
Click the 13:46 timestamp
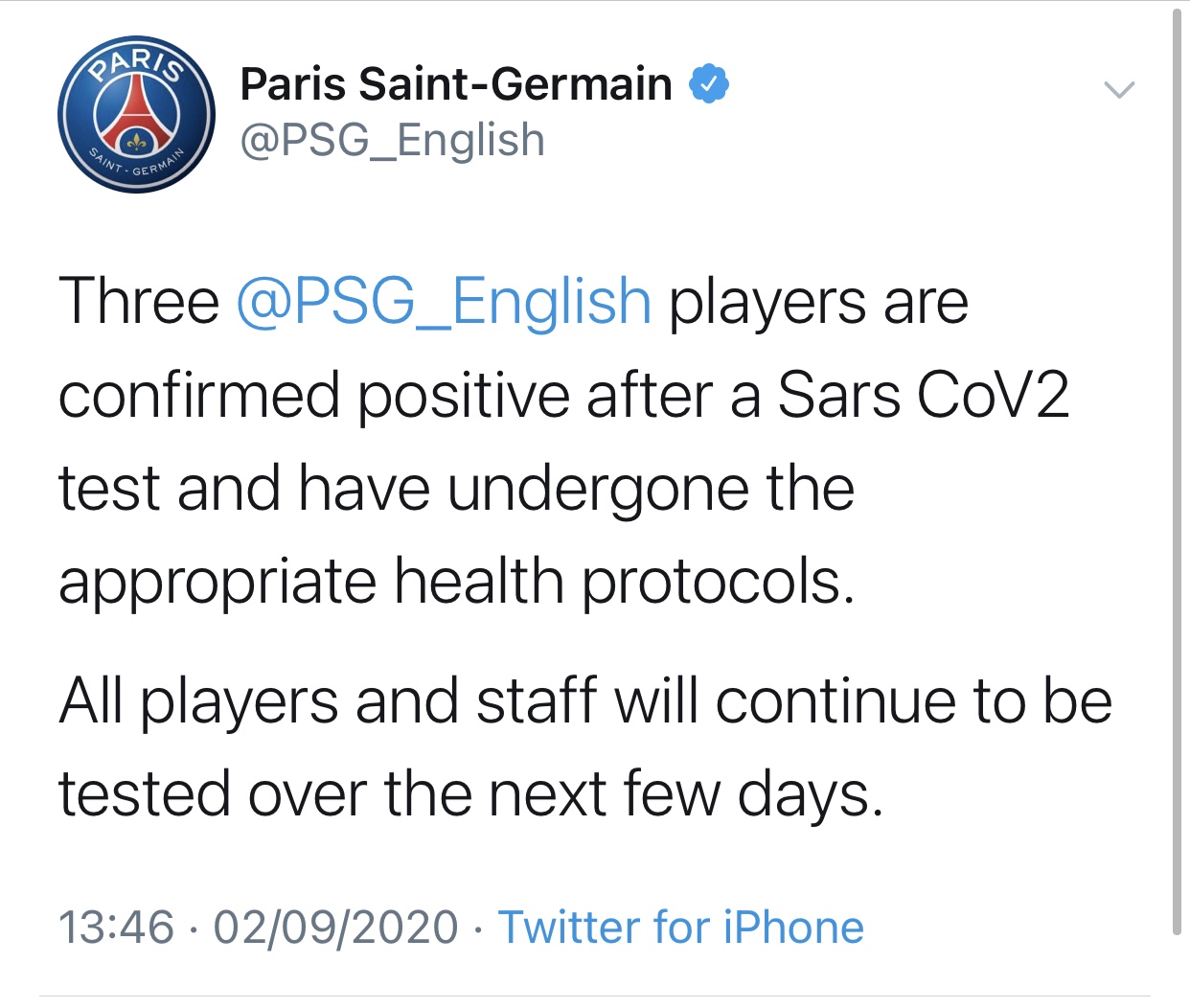click(x=116, y=928)
